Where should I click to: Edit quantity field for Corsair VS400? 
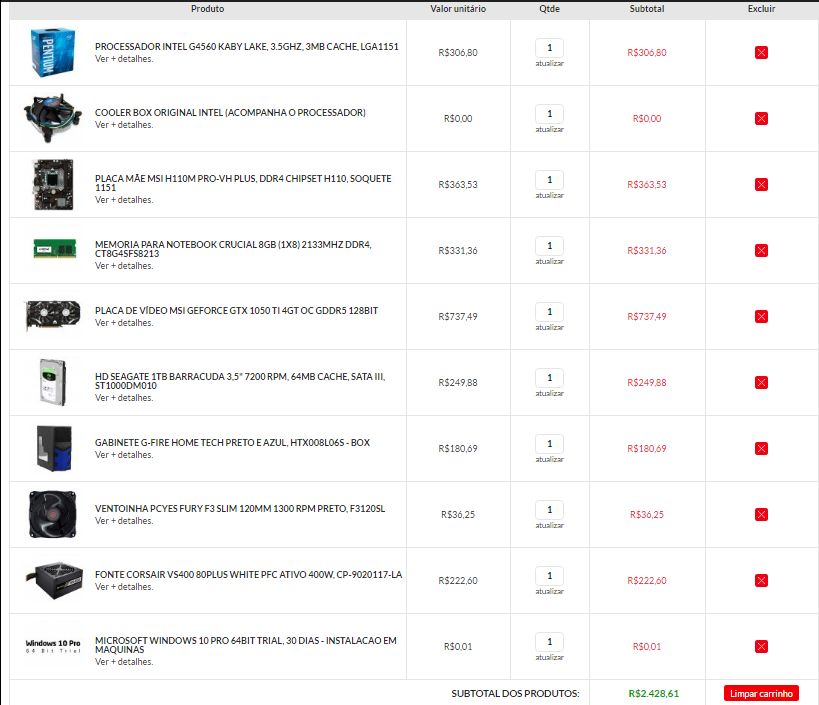click(549, 576)
